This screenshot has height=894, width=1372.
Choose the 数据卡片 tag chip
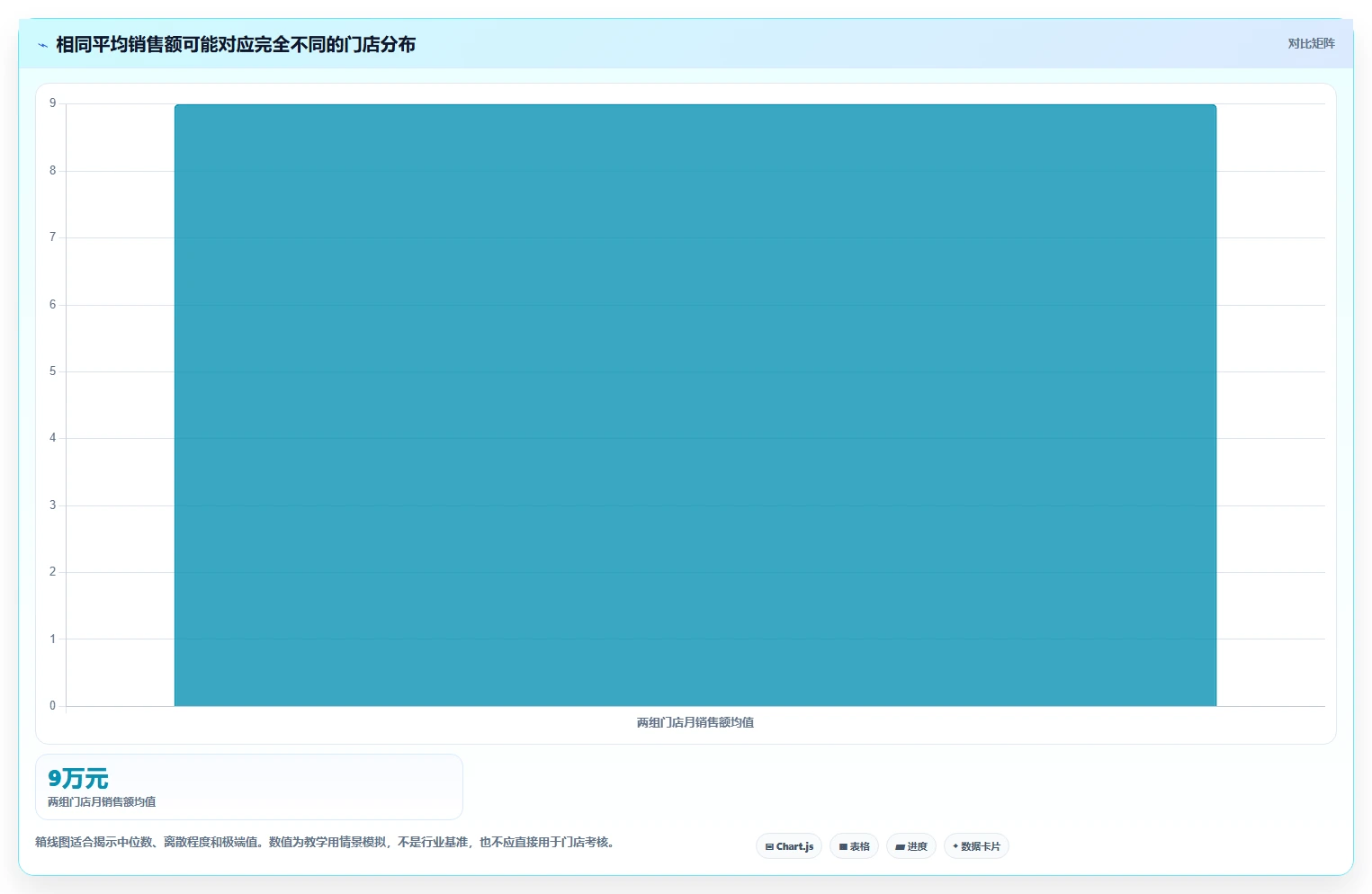976,846
